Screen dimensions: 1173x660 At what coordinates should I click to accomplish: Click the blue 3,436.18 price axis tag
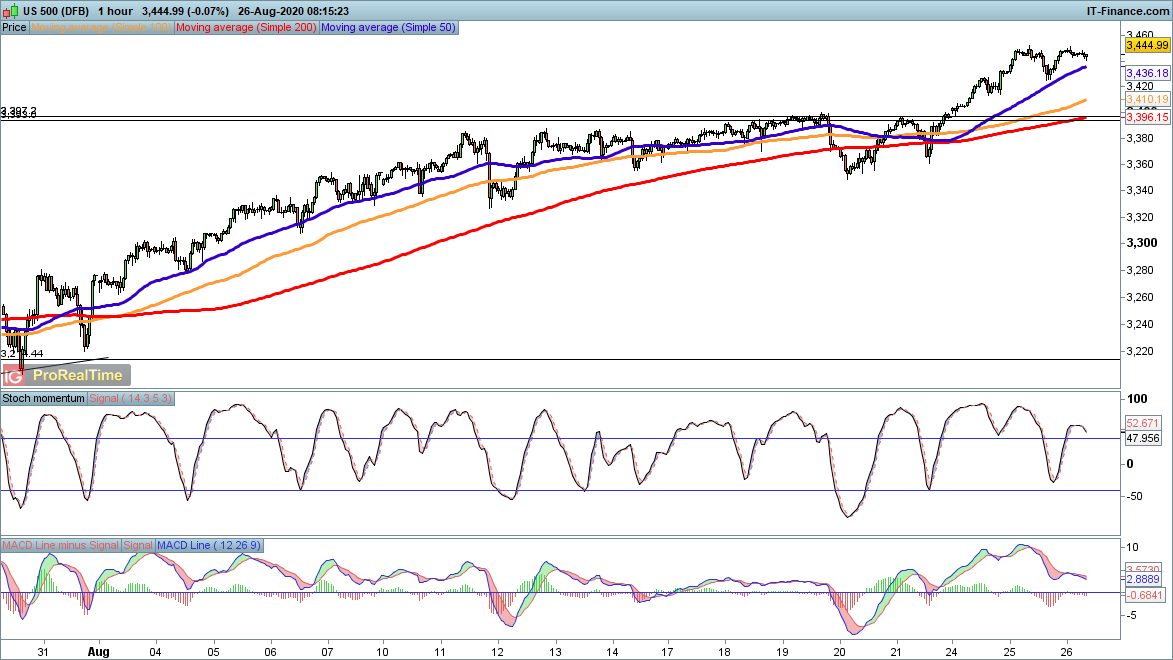[1147, 74]
